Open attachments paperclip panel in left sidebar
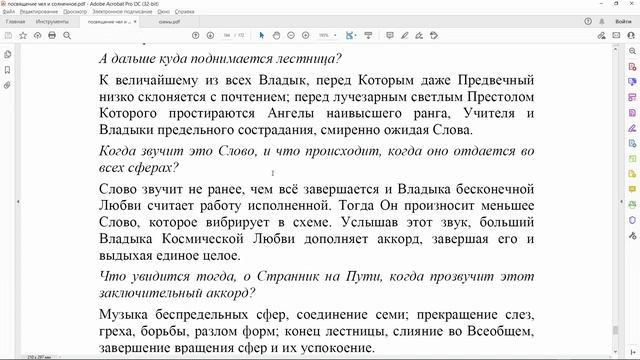The height and width of the screenshot is (360, 640). (x=7, y=85)
